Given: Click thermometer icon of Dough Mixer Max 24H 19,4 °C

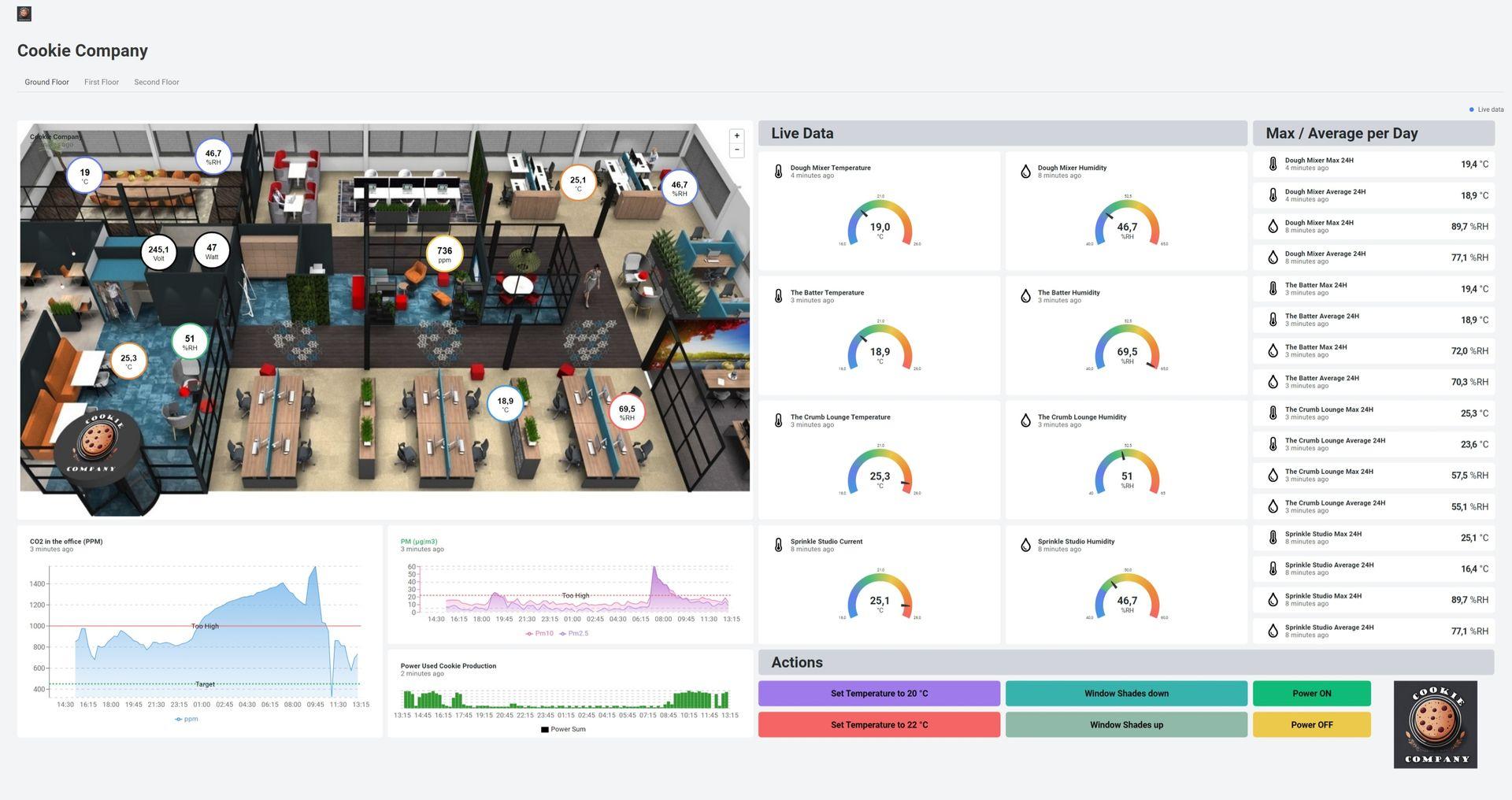Looking at the screenshot, I should pyautogui.click(x=1273, y=164).
